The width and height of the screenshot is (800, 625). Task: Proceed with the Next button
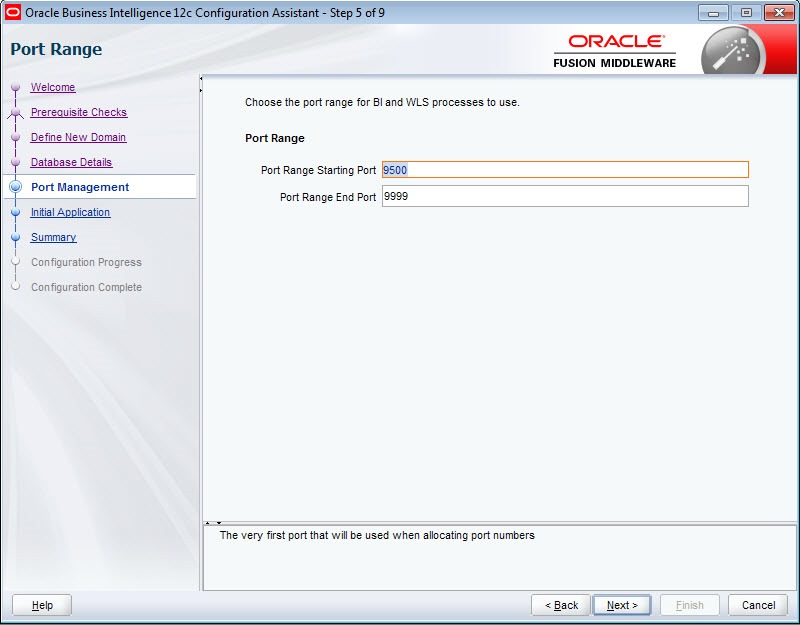622,605
